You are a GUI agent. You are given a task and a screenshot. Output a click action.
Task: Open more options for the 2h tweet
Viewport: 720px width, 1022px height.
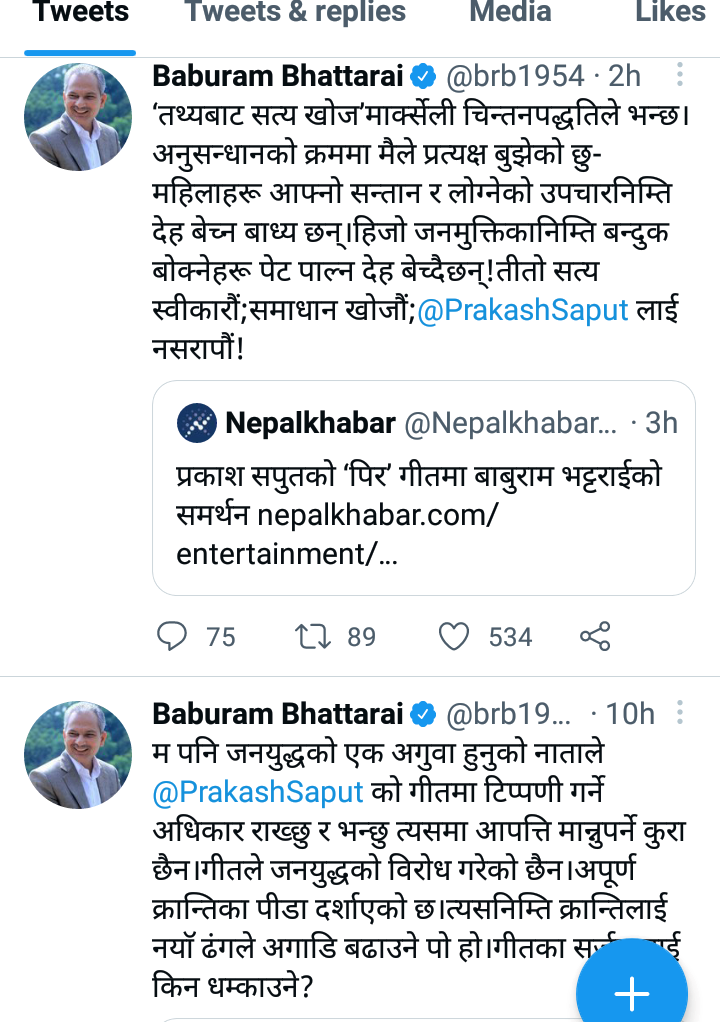680,75
